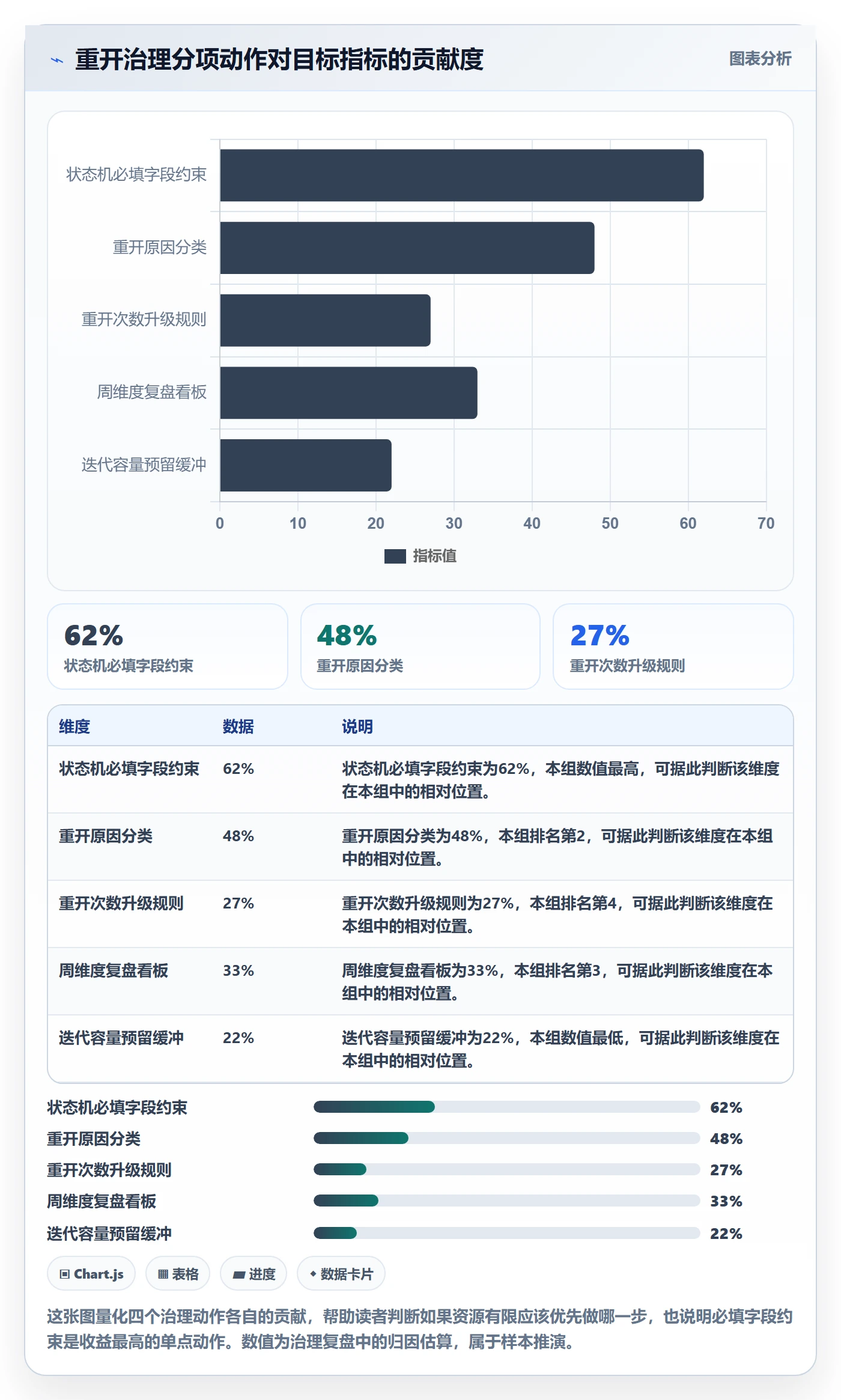Image resolution: width=841 pixels, height=1400 pixels.
Task: Open the 62% data card
Action: tap(168, 647)
